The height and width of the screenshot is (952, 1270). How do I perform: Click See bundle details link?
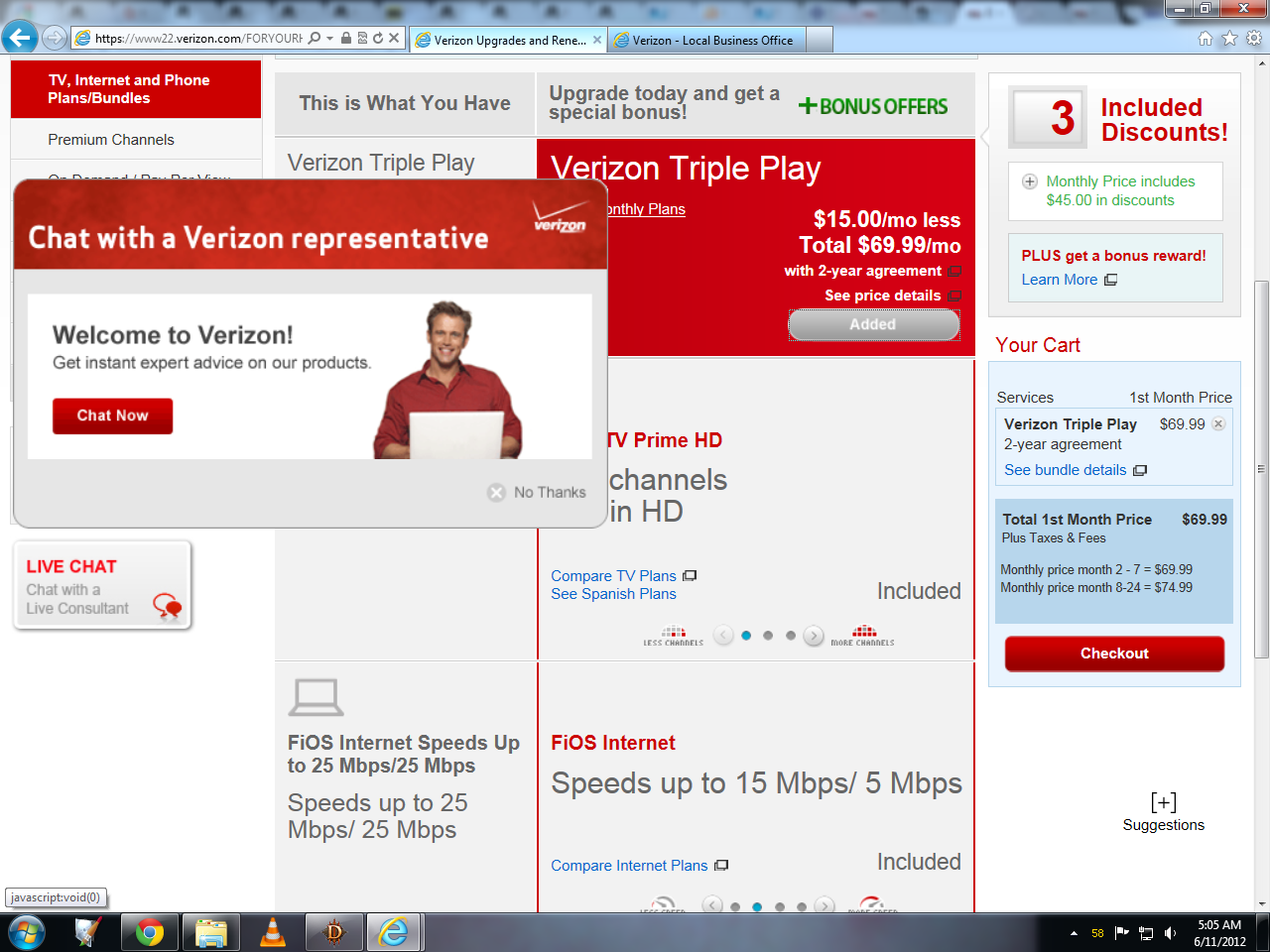point(1066,470)
